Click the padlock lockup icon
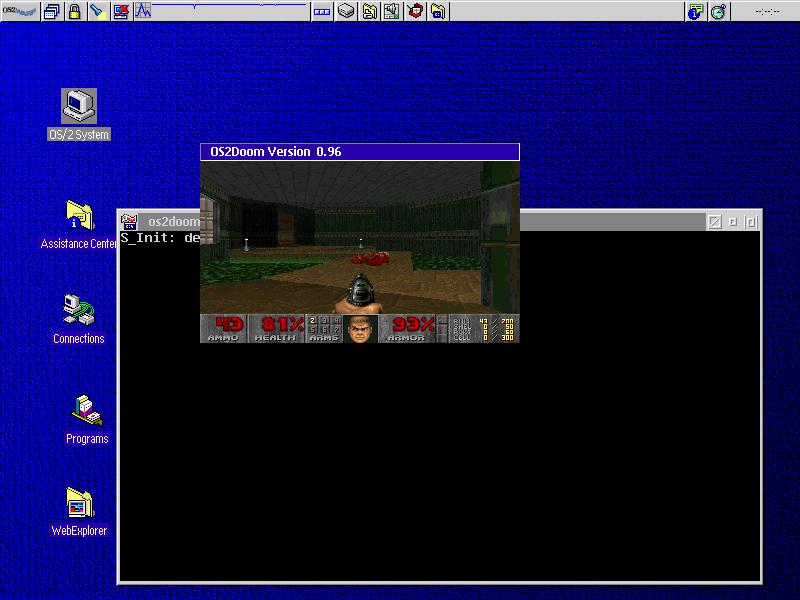This screenshot has width=800, height=600. point(74,11)
